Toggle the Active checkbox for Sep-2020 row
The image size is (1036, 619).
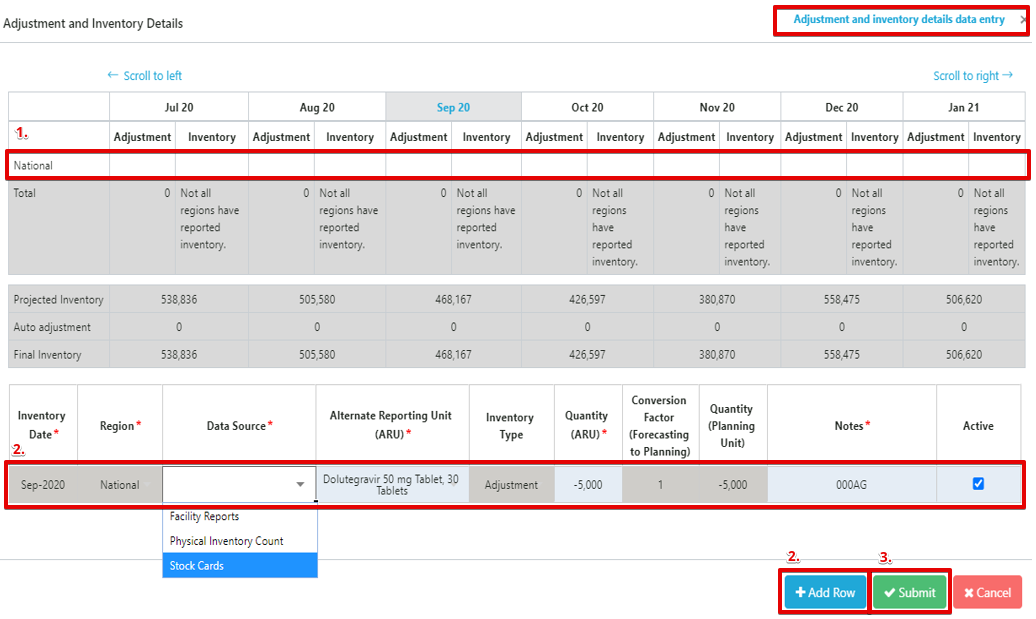click(x=978, y=484)
